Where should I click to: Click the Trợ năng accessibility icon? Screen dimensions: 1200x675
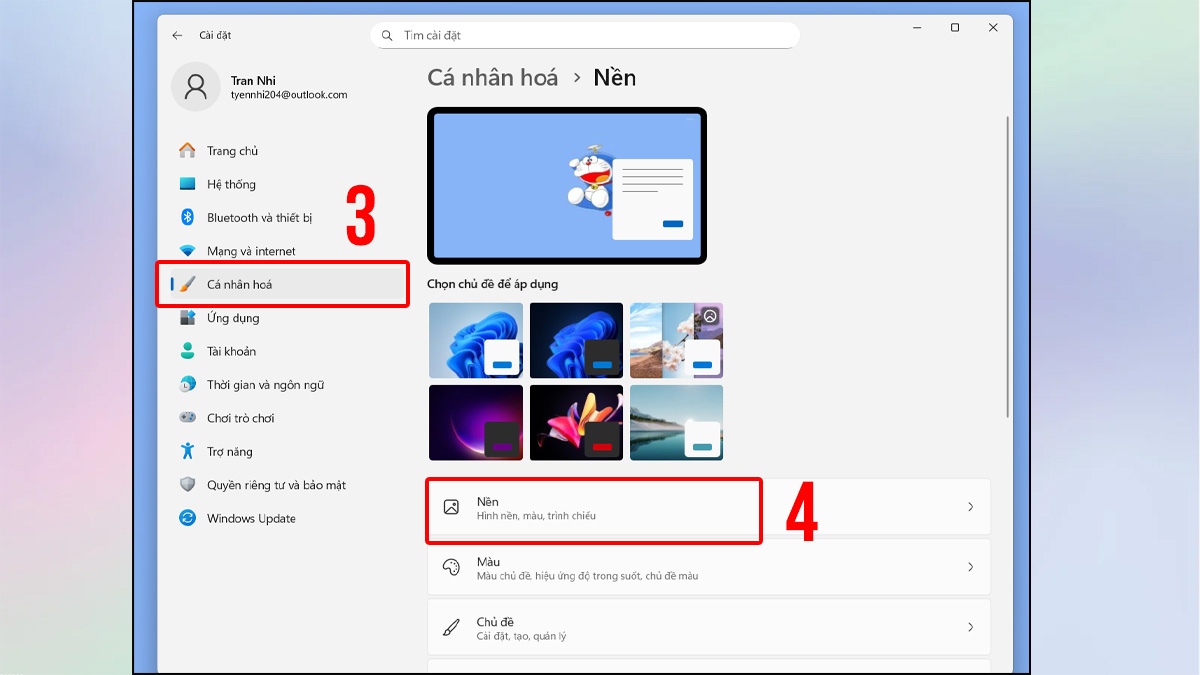coord(187,451)
